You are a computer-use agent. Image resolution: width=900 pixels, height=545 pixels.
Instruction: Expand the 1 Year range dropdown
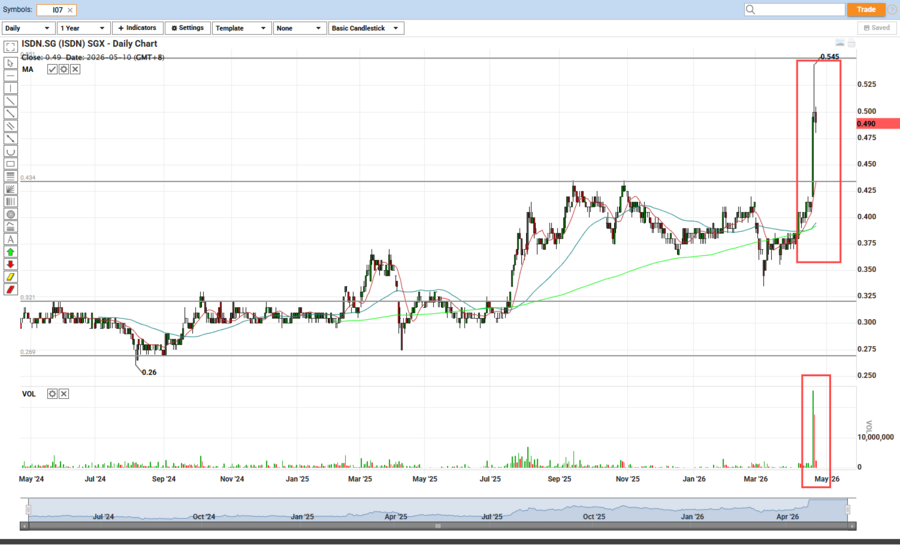pyautogui.click(x=82, y=28)
